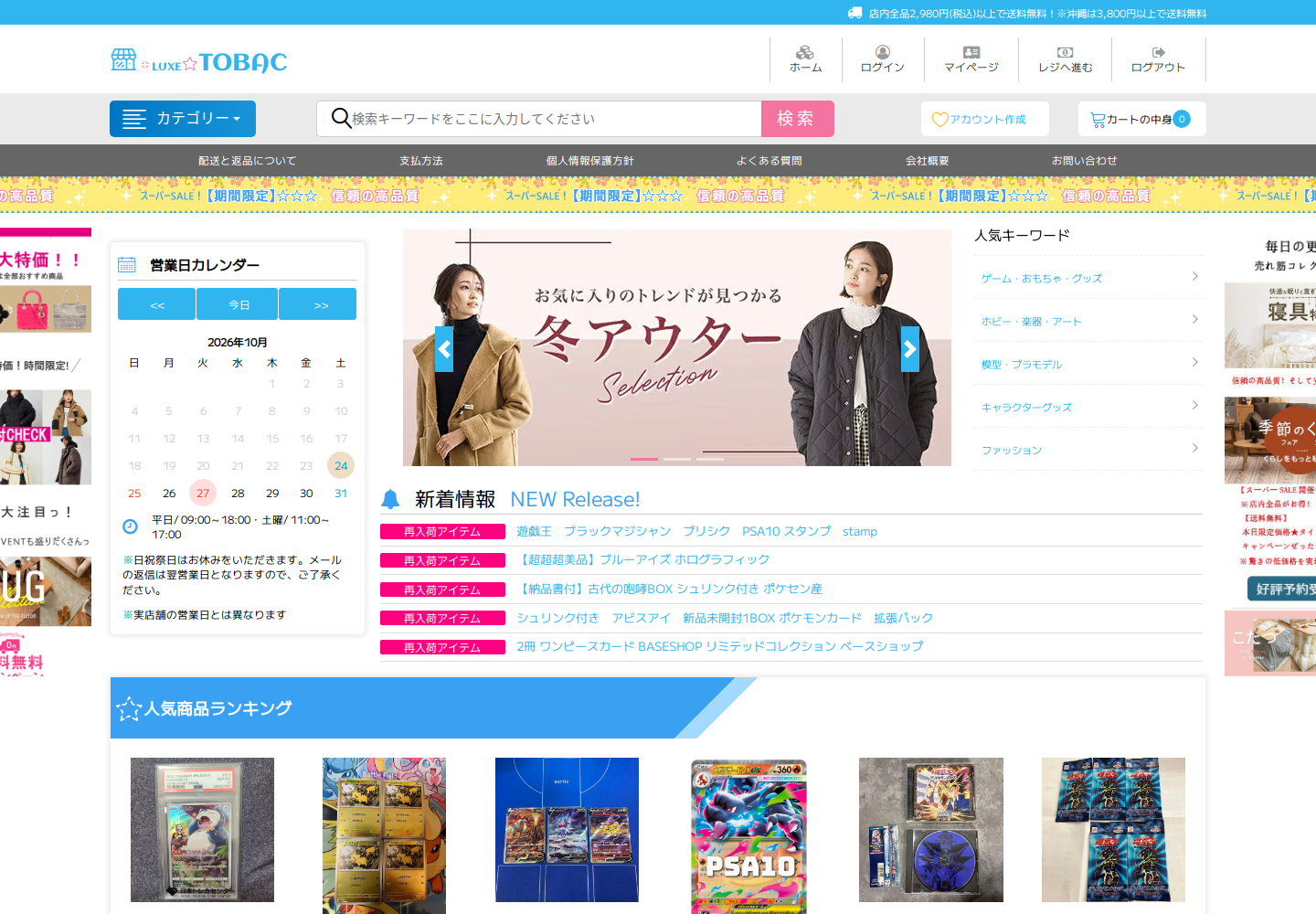Show previous banner slide with left arrow
The image size is (1316, 914).
[x=444, y=349]
